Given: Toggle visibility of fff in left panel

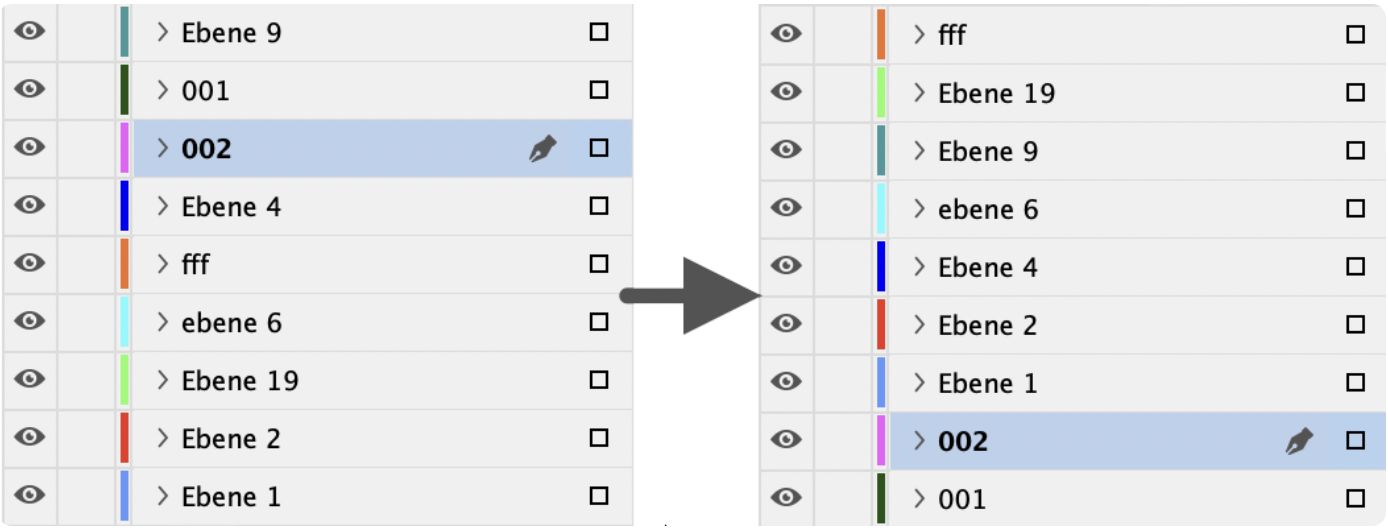Looking at the screenshot, I should (x=30, y=264).
